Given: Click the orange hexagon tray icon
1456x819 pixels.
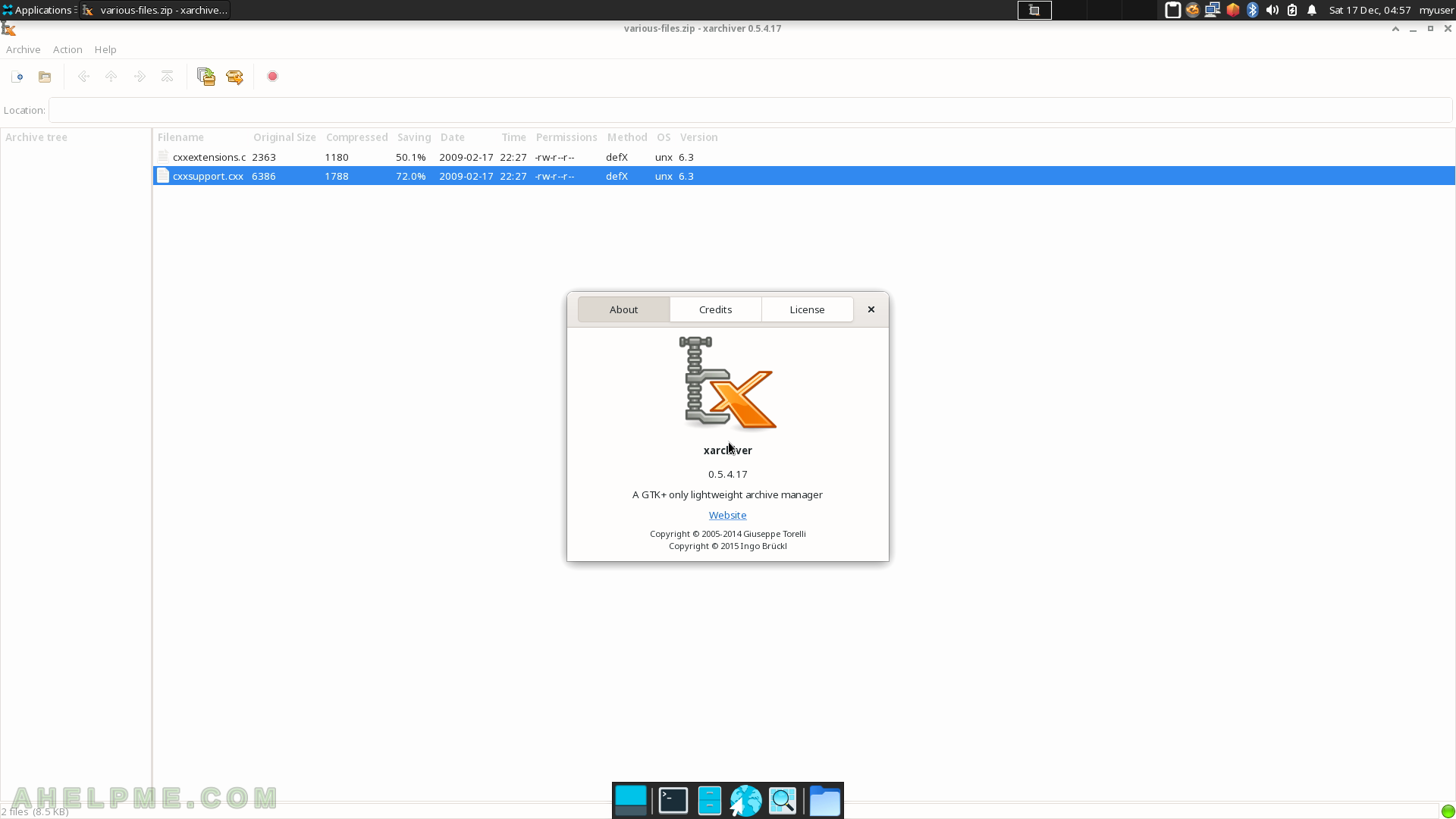Looking at the screenshot, I should pyautogui.click(x=1233, y=10).
